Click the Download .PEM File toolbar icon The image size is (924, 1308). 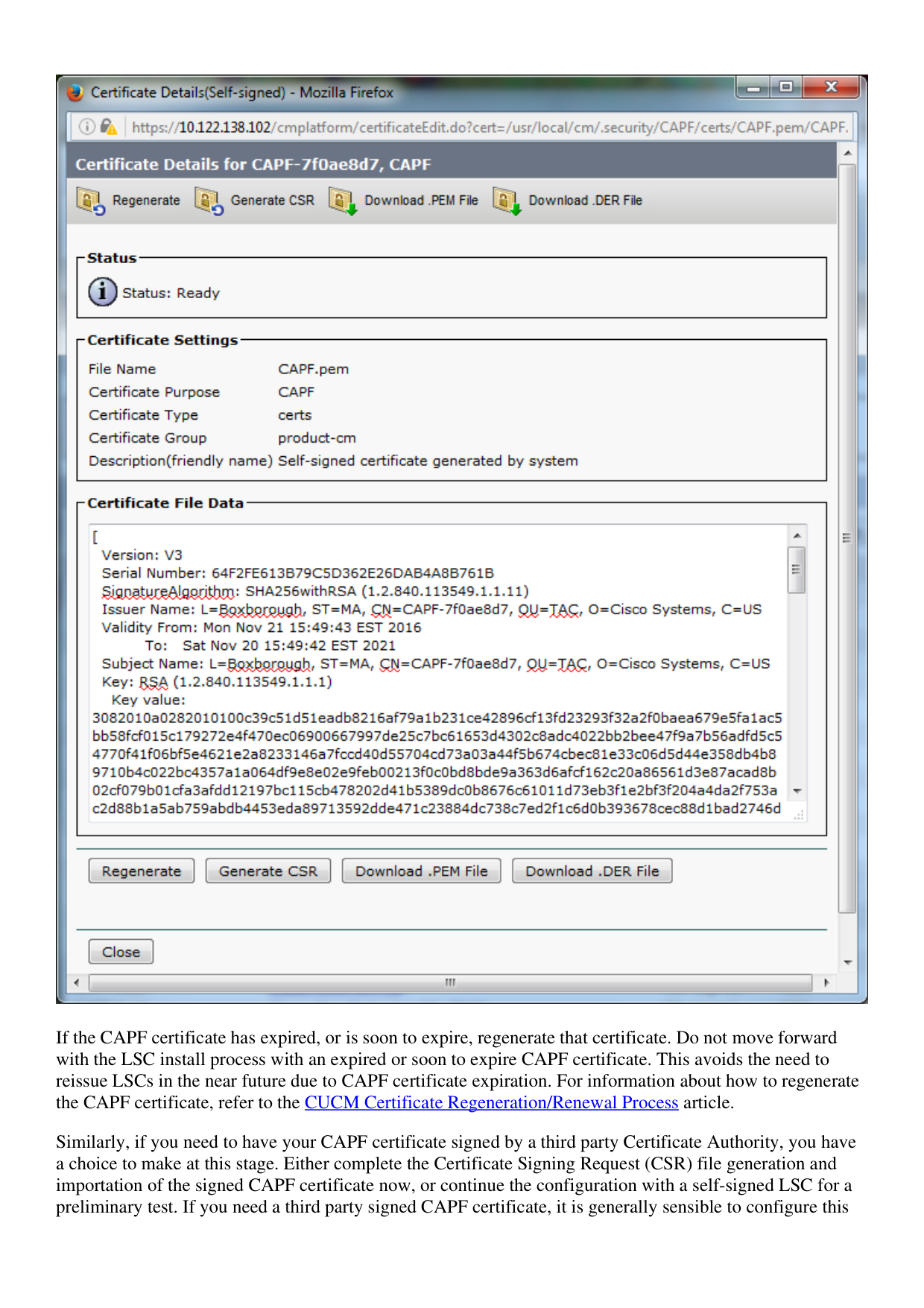[x=343, y=200]
